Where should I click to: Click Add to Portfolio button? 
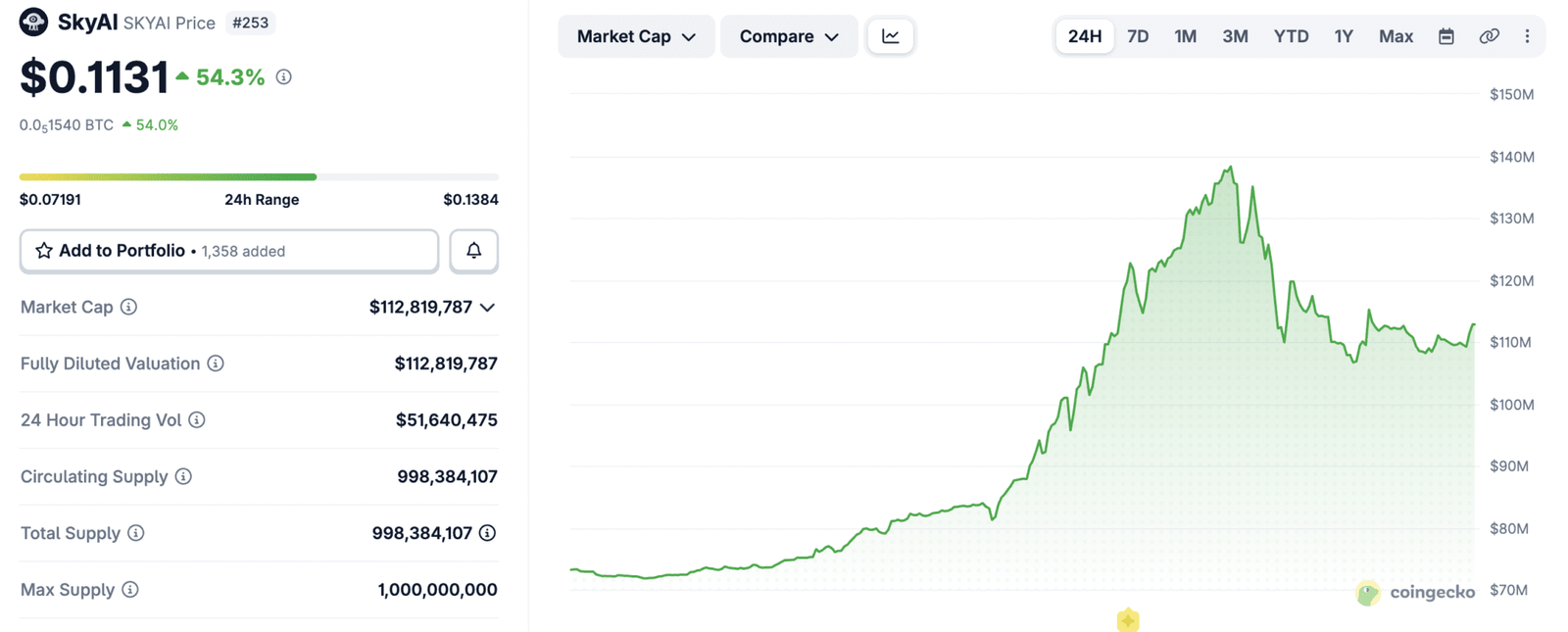click(x=228, y=251)
